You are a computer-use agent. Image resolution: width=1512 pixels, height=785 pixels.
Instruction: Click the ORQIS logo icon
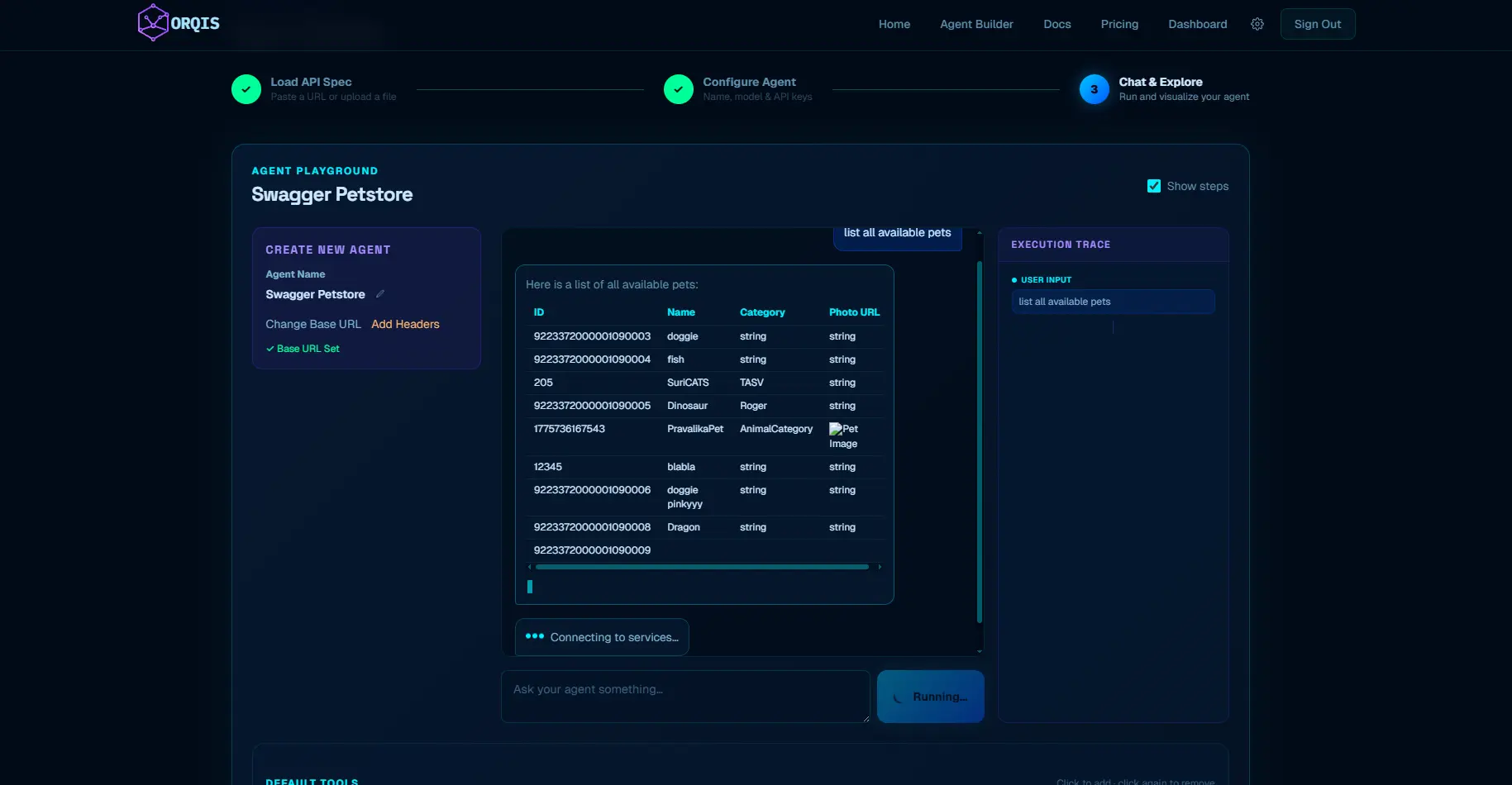pyautogui.click(x=153, y=23)
